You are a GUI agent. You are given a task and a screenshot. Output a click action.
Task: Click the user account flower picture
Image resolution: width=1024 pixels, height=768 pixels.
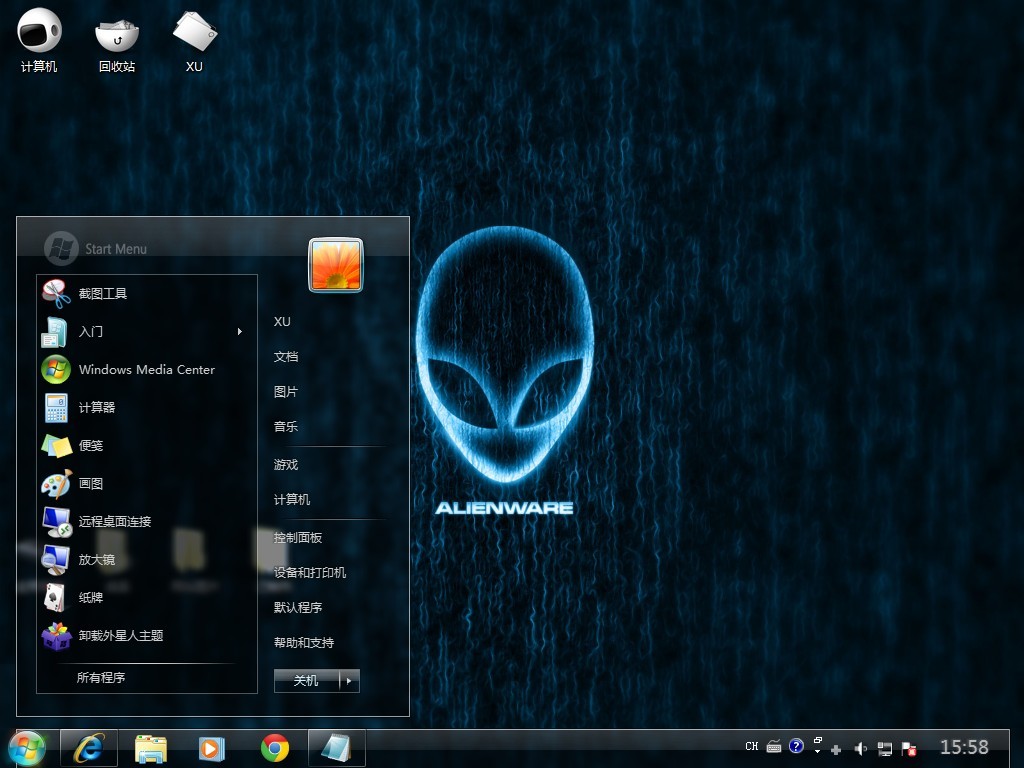pos(335,265)
